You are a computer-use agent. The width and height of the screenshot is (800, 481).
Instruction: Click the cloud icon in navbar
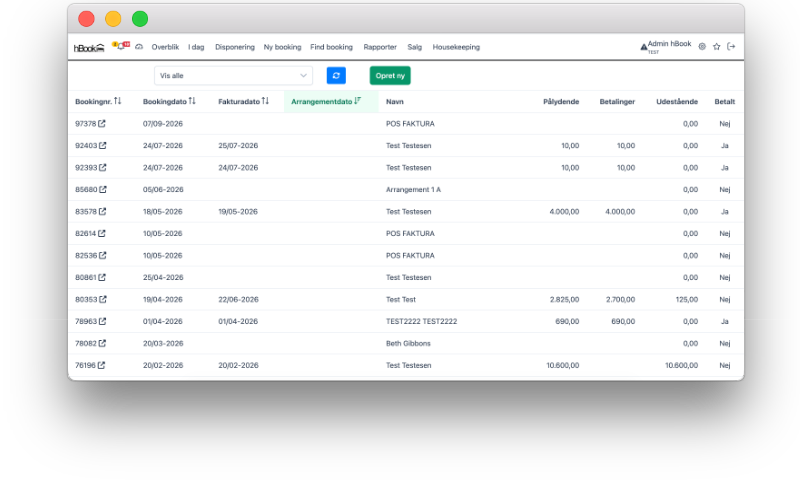click(x=139, y=46)
